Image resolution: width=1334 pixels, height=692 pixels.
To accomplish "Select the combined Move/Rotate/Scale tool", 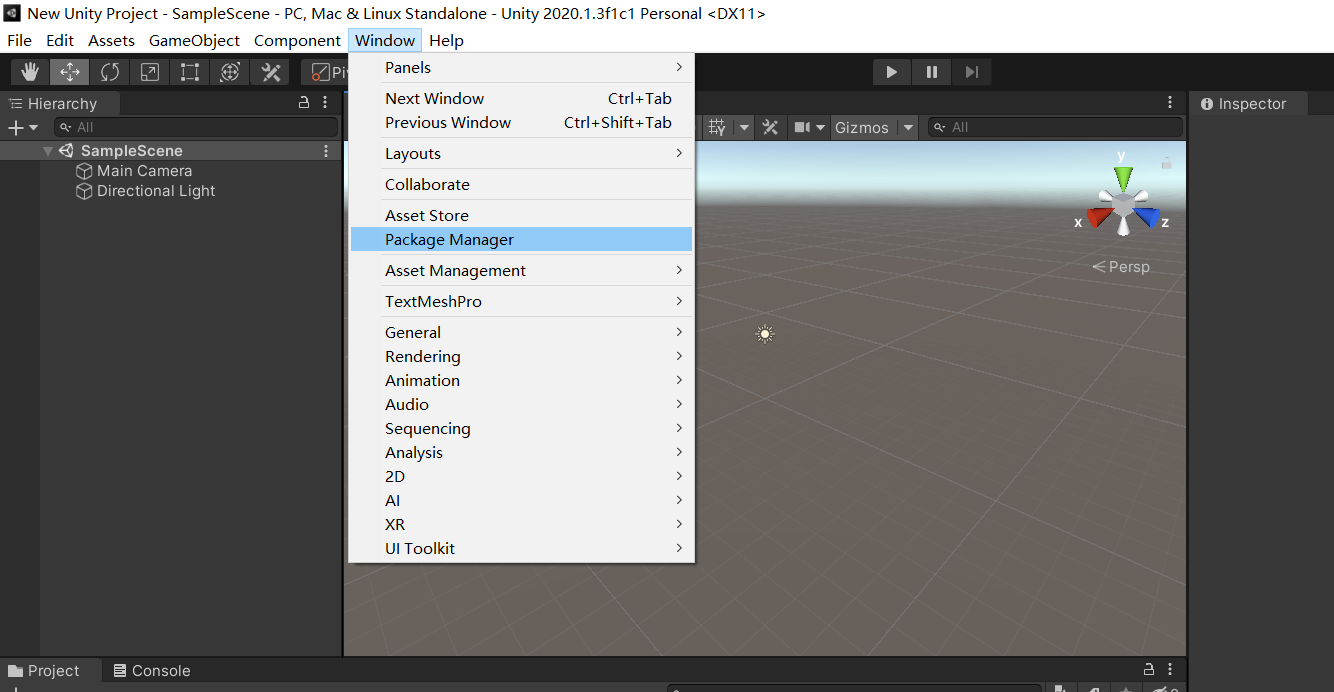I will (x=228, y=71).
